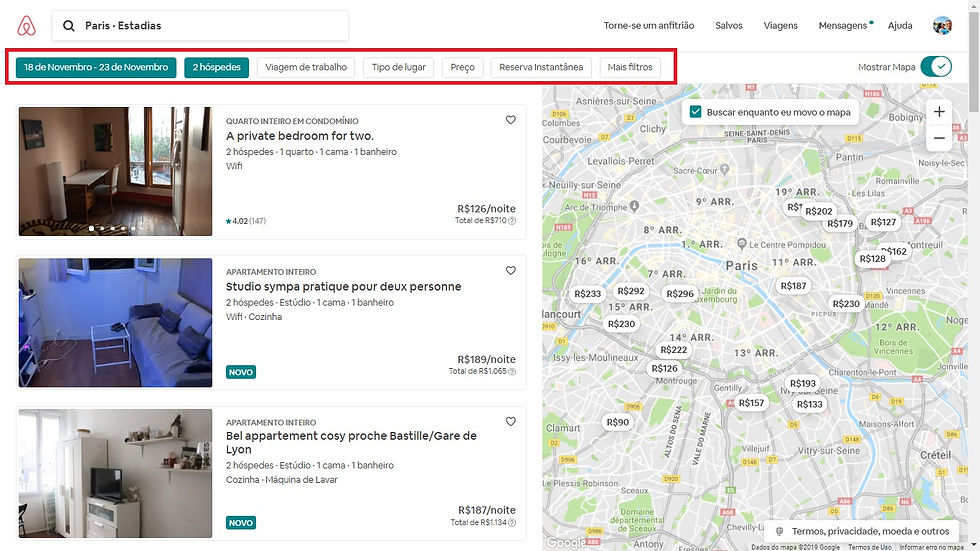
Task: Select the R$202 map price marker
Action: [819, 211]
